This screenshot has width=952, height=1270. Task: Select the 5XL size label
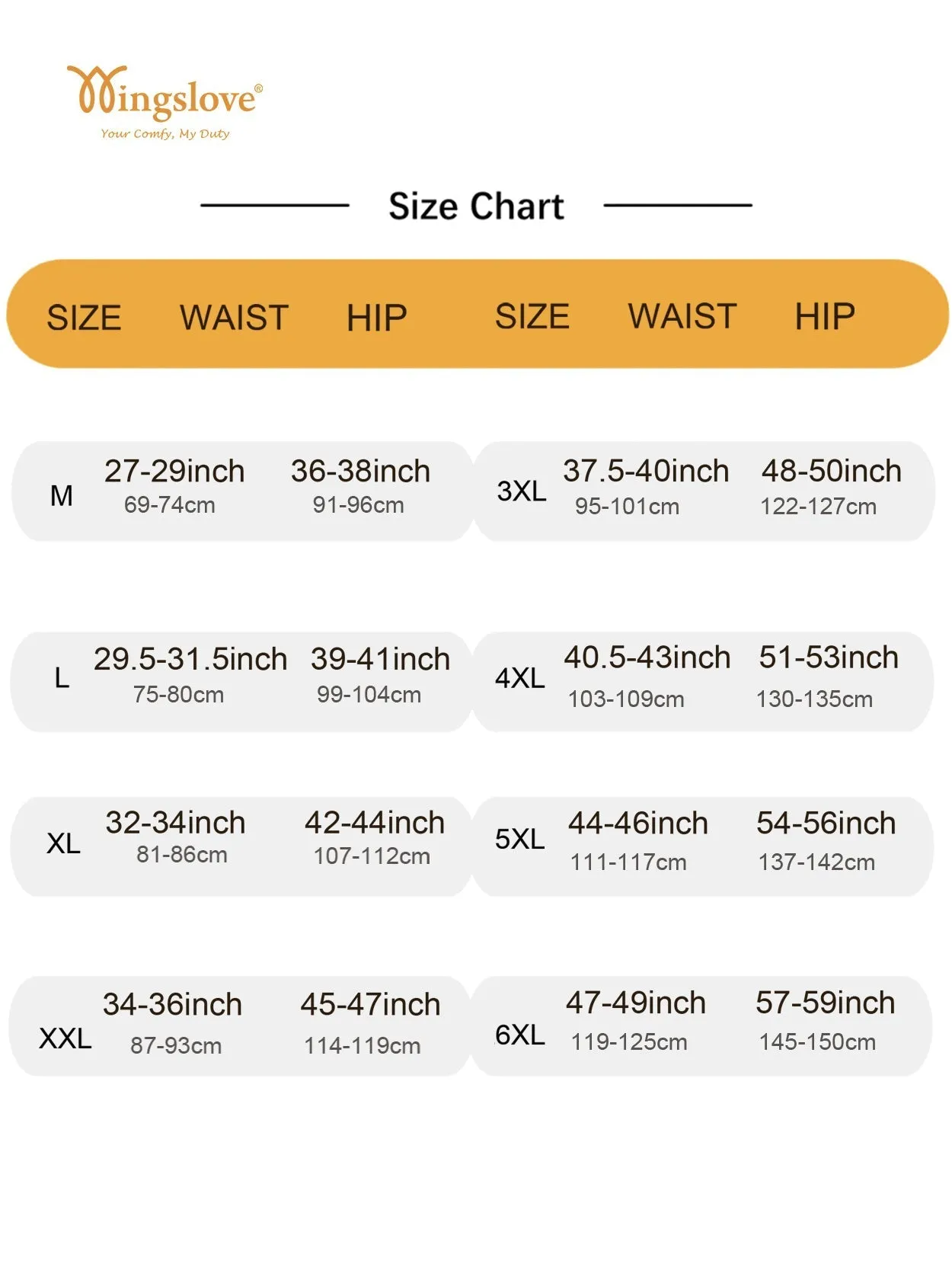coord(520,839)
